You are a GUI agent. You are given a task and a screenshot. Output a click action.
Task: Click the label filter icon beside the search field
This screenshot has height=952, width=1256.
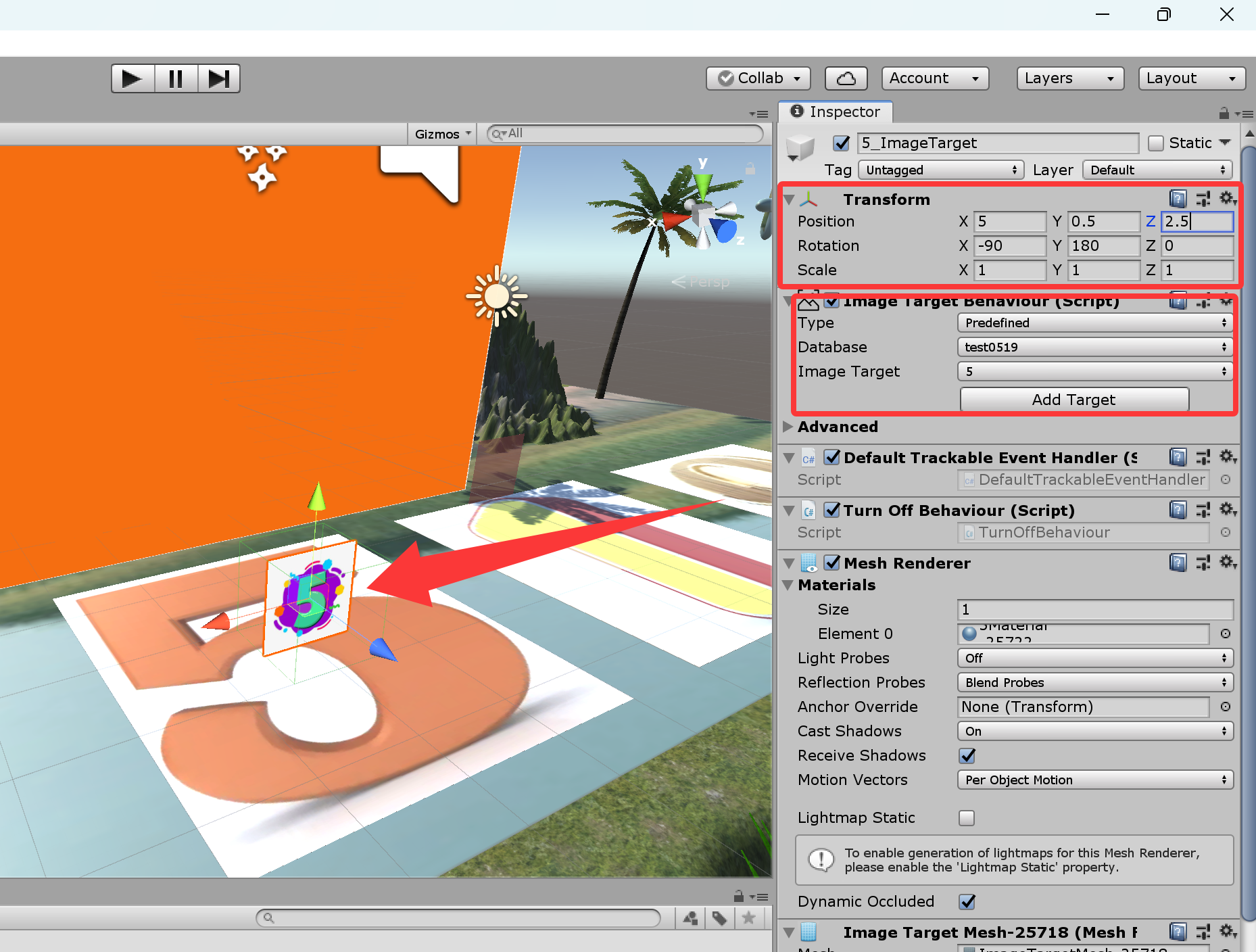[x=719, y=918]
